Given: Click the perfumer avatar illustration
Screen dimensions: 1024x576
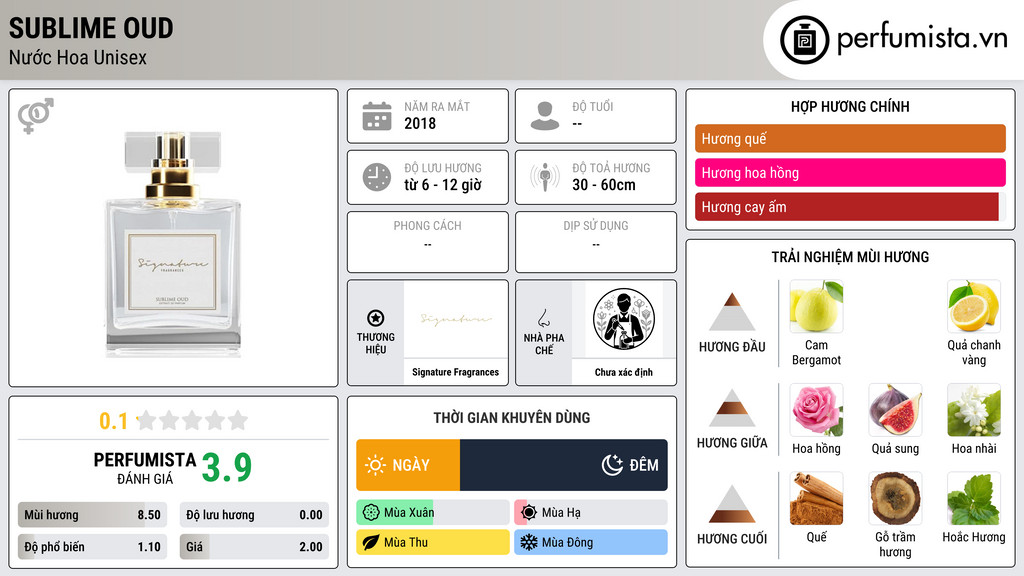Looking at the screenshot, I should point(624,319).
